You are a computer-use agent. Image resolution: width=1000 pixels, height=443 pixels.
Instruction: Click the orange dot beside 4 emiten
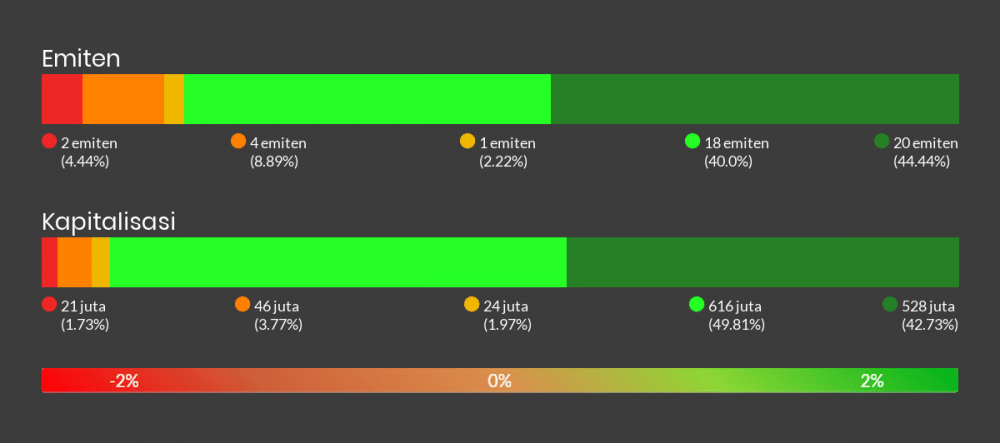[238, 141]
